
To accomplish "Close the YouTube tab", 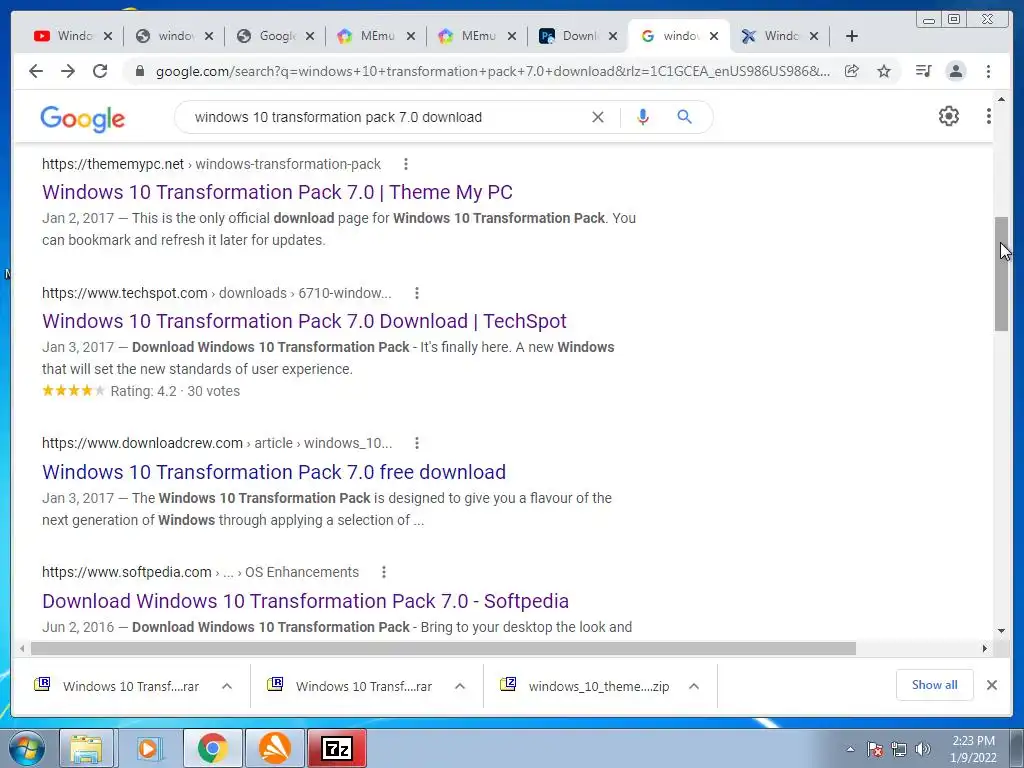I will coord(108,36).
